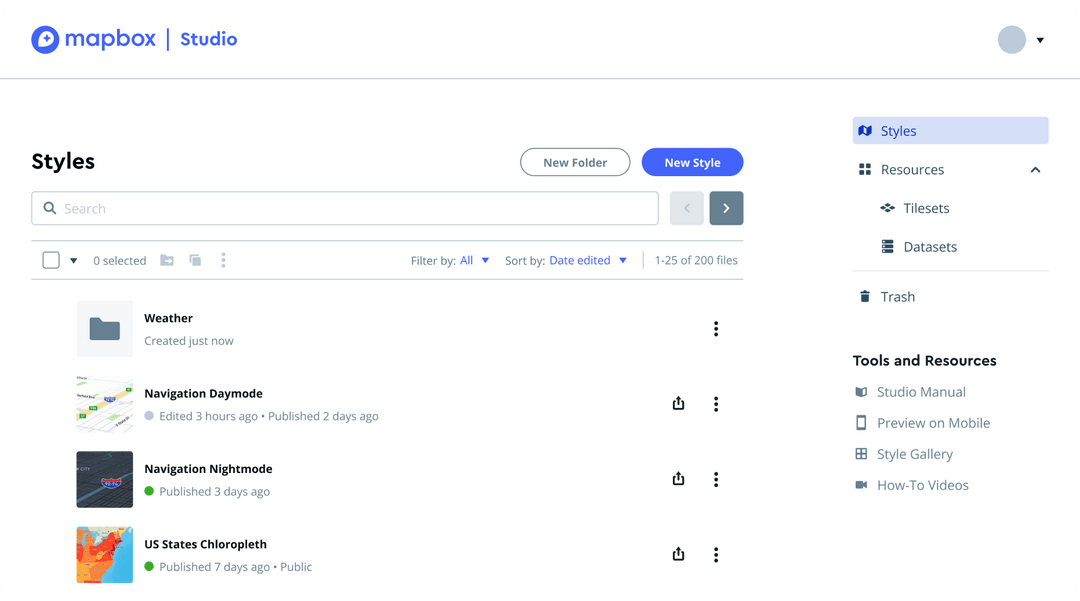Image resolution: width=1080 pixels, height=601 pixels.
Task: Open Tilesets in the sidebar
Action: pyautogui.click(x=925, y=208)
